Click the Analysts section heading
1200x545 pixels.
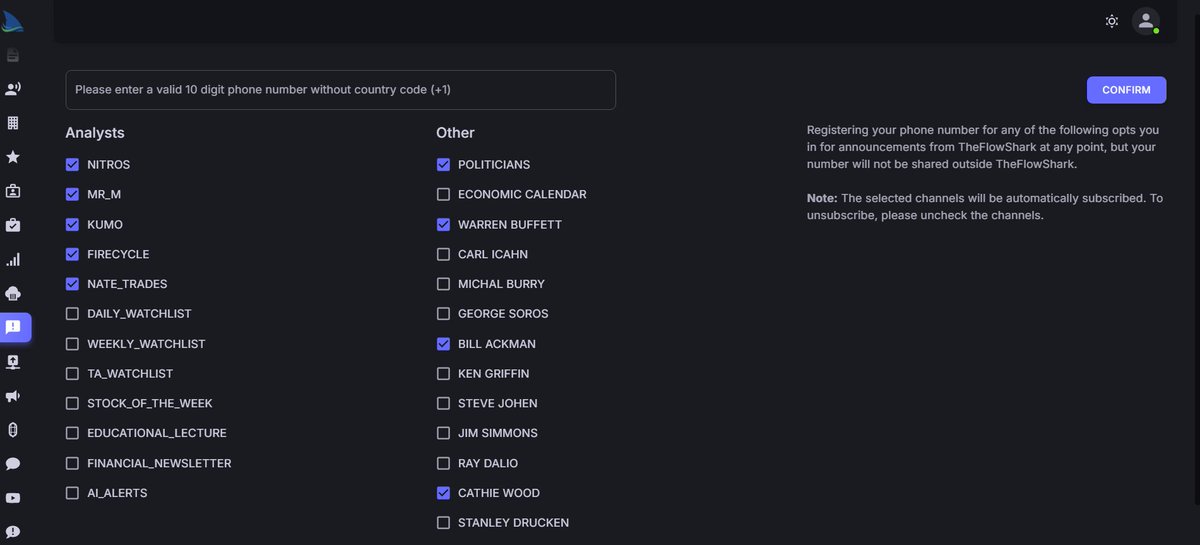tap(95, 133)
